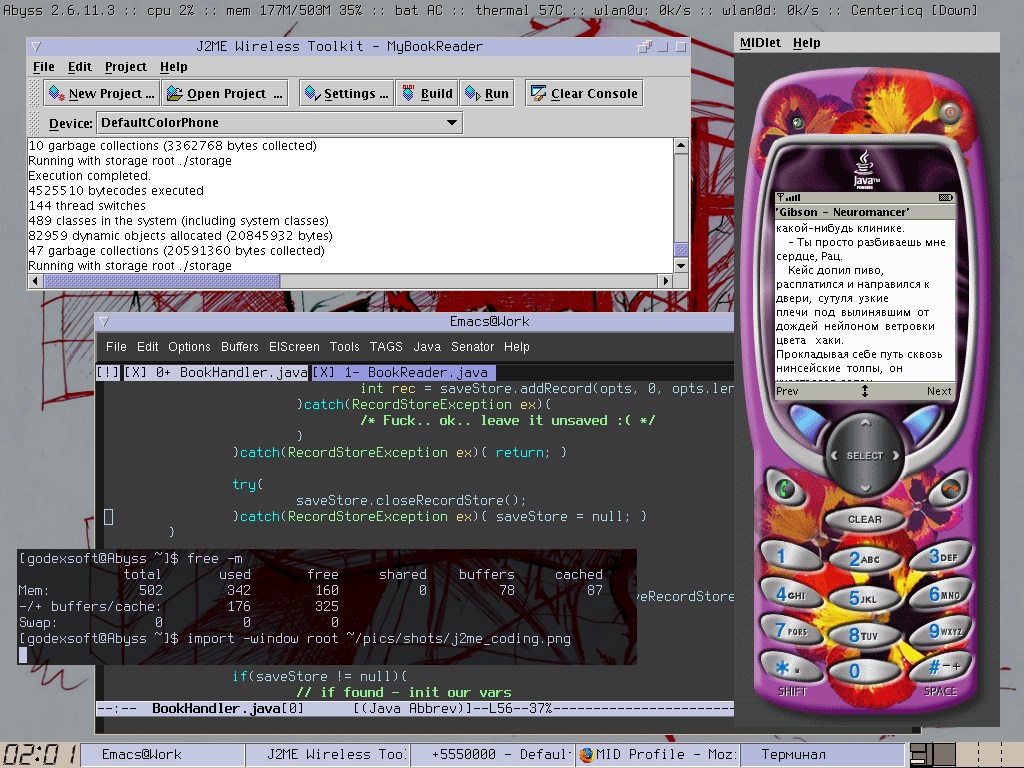Run the project from the toolbar
The width and height of the screenshot is (1024, 768).
[486, 94]
